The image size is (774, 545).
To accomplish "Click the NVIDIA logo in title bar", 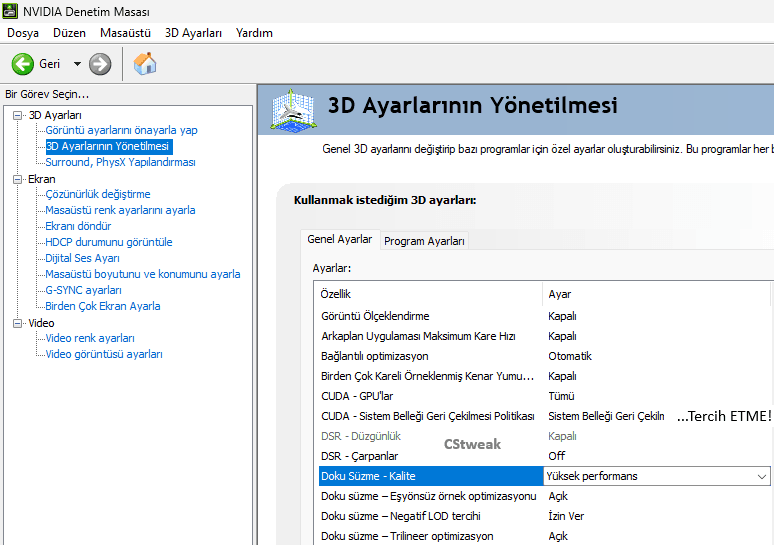I will (10, 11).
